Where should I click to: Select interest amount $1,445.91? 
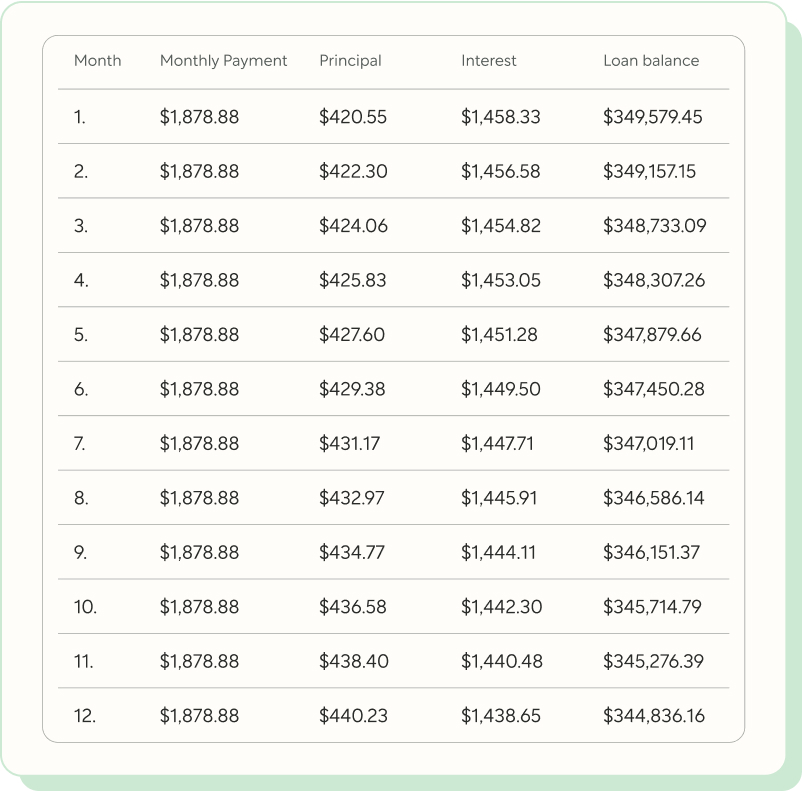[x=499, y=498]
